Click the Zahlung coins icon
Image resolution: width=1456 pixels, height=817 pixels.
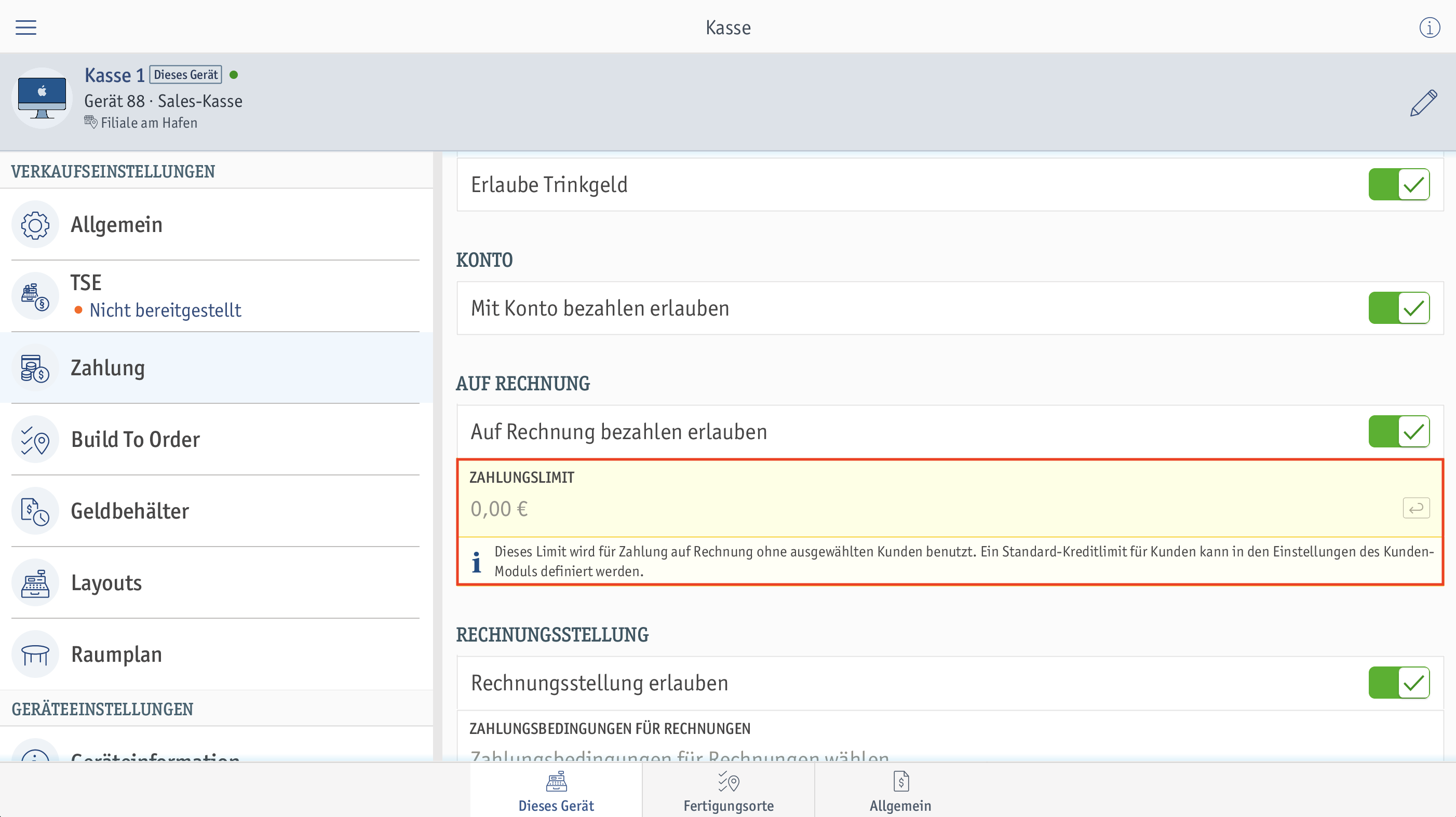click(35, 368)
